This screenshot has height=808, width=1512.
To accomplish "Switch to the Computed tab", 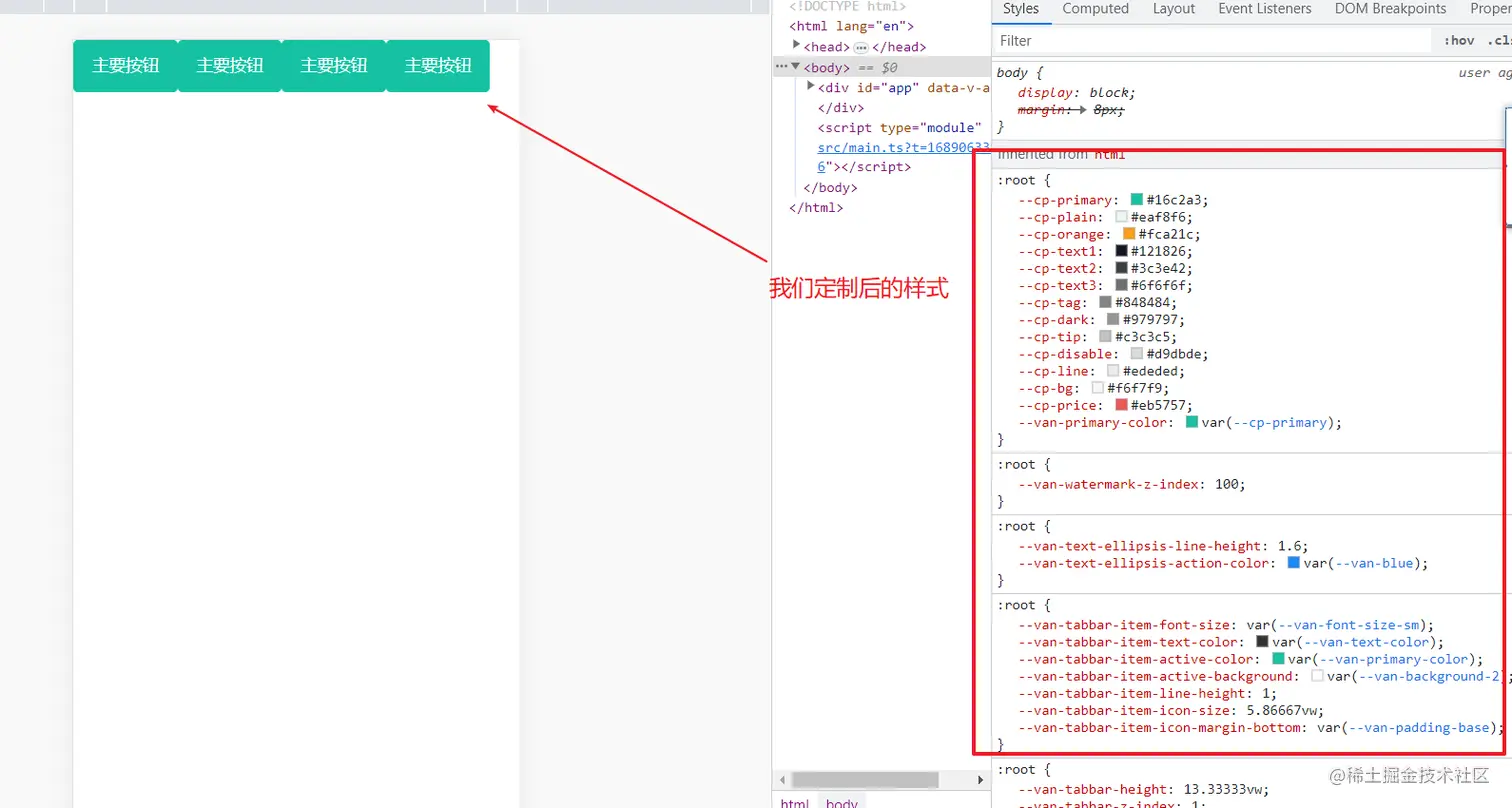I will coord(1095,9).
